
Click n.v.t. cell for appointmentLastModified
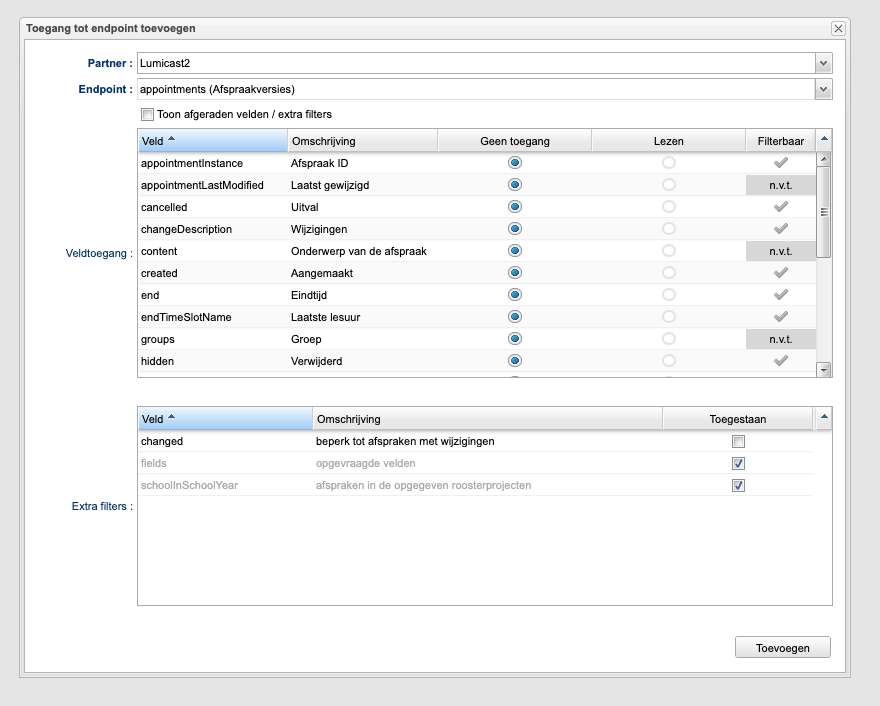pyautogui.click(x=781, y=185)
